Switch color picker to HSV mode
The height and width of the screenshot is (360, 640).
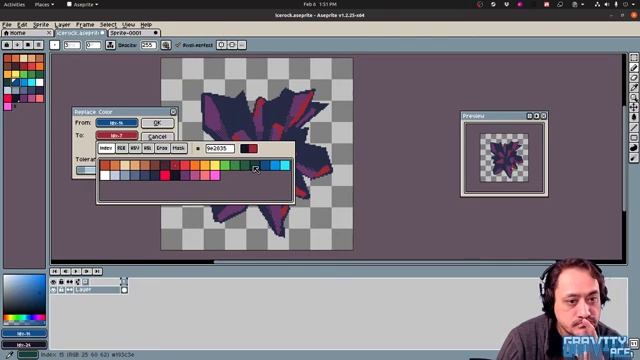click(x=135, y=148)
